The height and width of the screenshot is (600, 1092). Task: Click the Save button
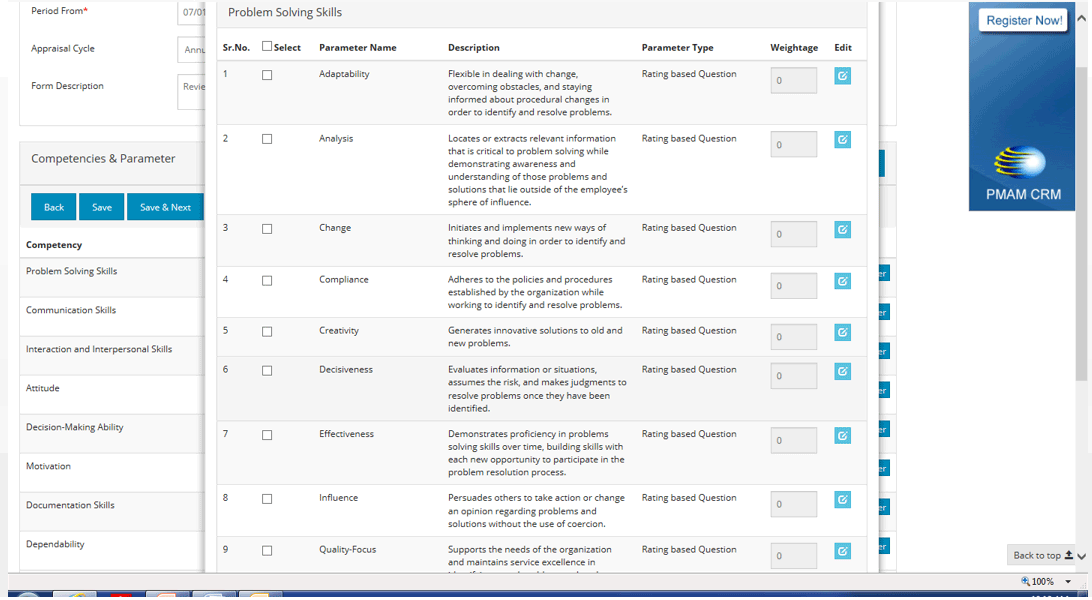[102, 207]
